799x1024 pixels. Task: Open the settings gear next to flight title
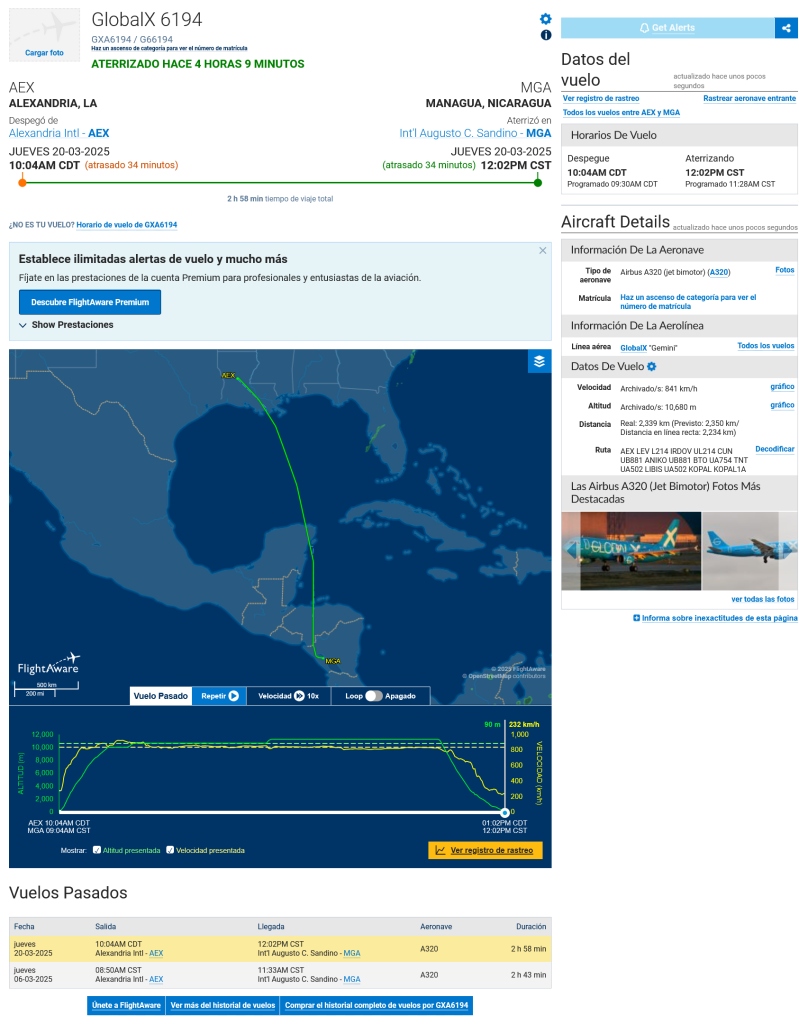point(545,19)
